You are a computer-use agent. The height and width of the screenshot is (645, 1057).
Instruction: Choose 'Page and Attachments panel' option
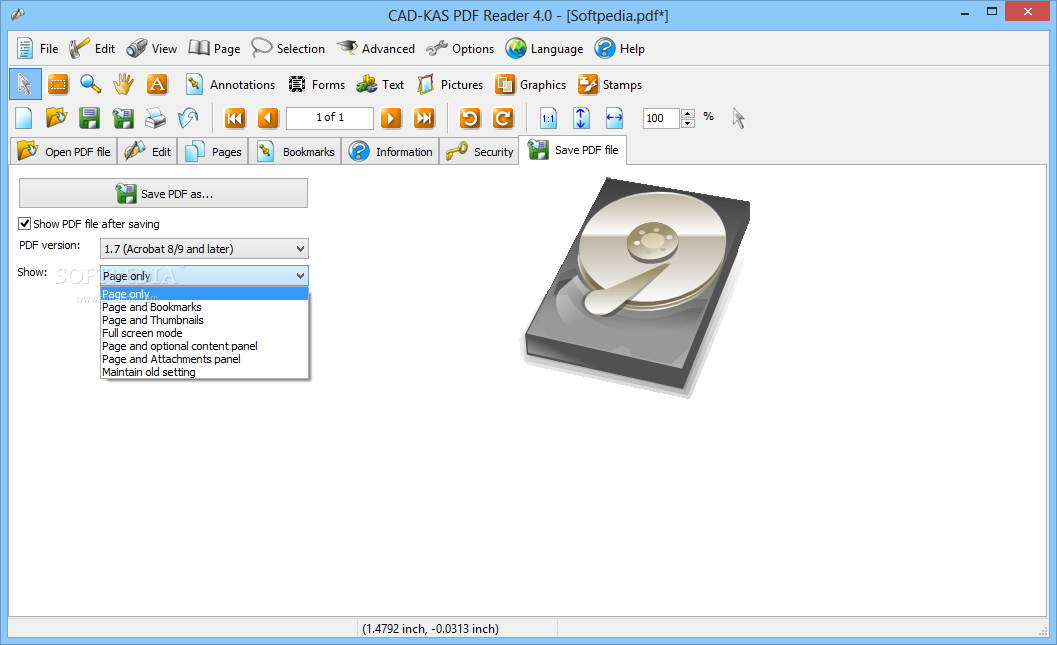(x=204, y=359)
